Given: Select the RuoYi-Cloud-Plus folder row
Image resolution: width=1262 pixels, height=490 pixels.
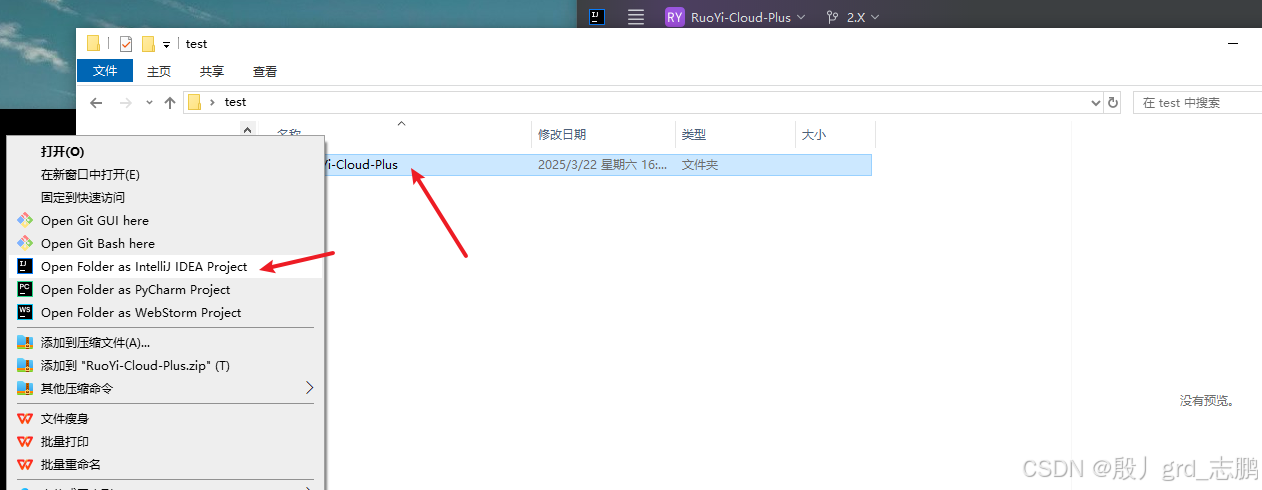Looking at the screenshot, I should click(598, 165).
